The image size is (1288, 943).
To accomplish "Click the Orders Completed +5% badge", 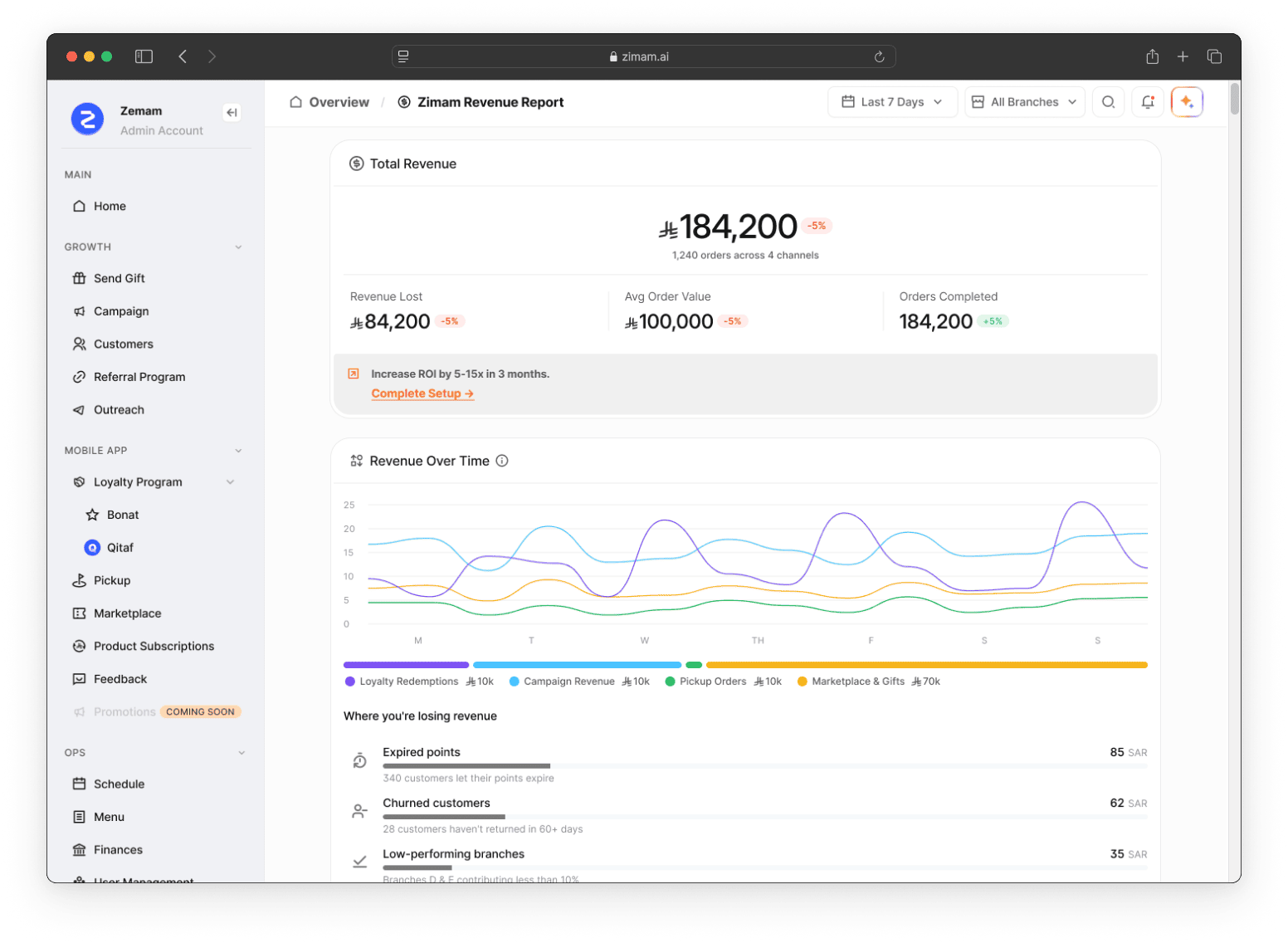I will pyautogui.click(x=993, y=321).
